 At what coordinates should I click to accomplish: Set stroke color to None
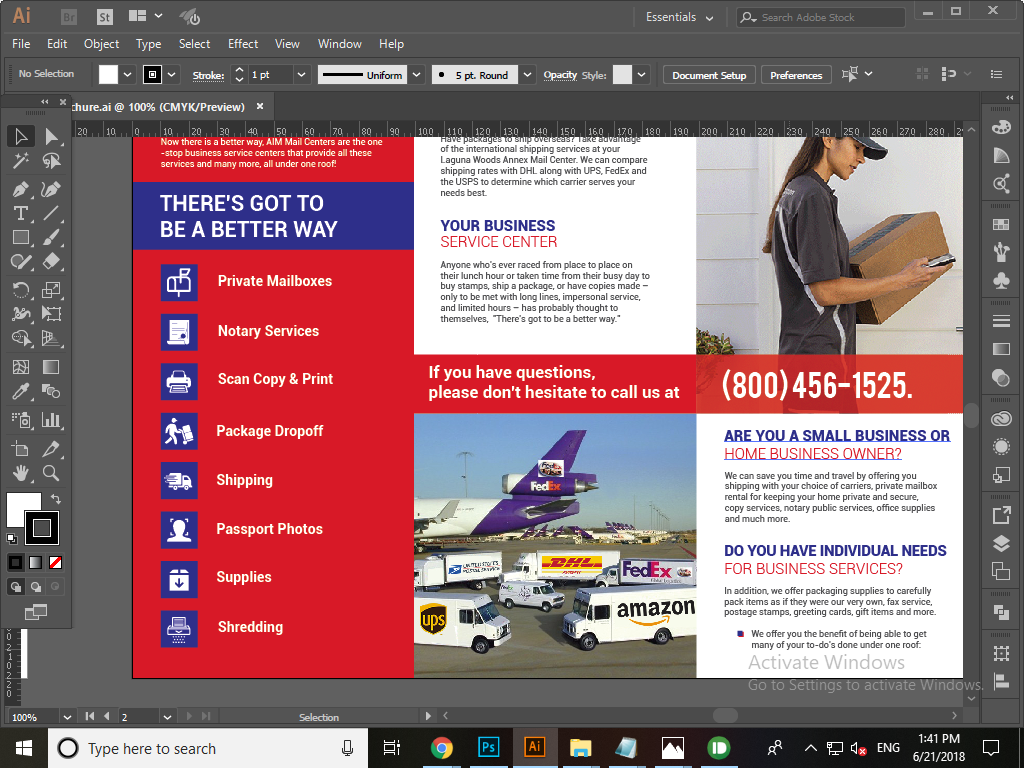click(x=55, y=562)
